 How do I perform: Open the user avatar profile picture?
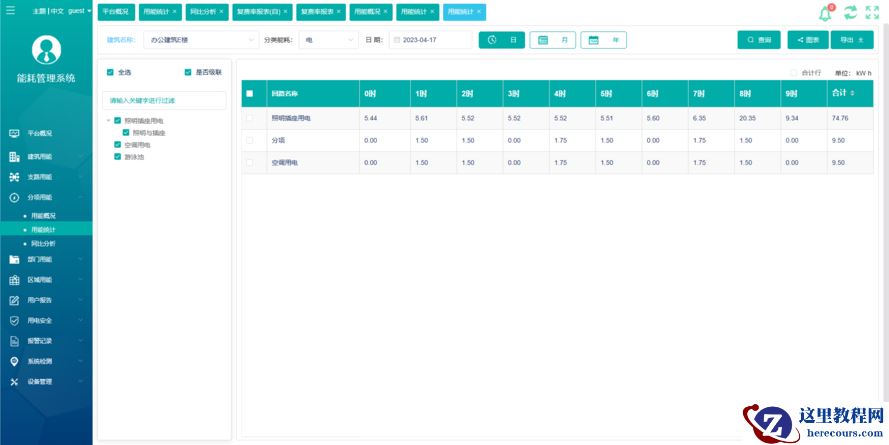click(x=46, y=49)
